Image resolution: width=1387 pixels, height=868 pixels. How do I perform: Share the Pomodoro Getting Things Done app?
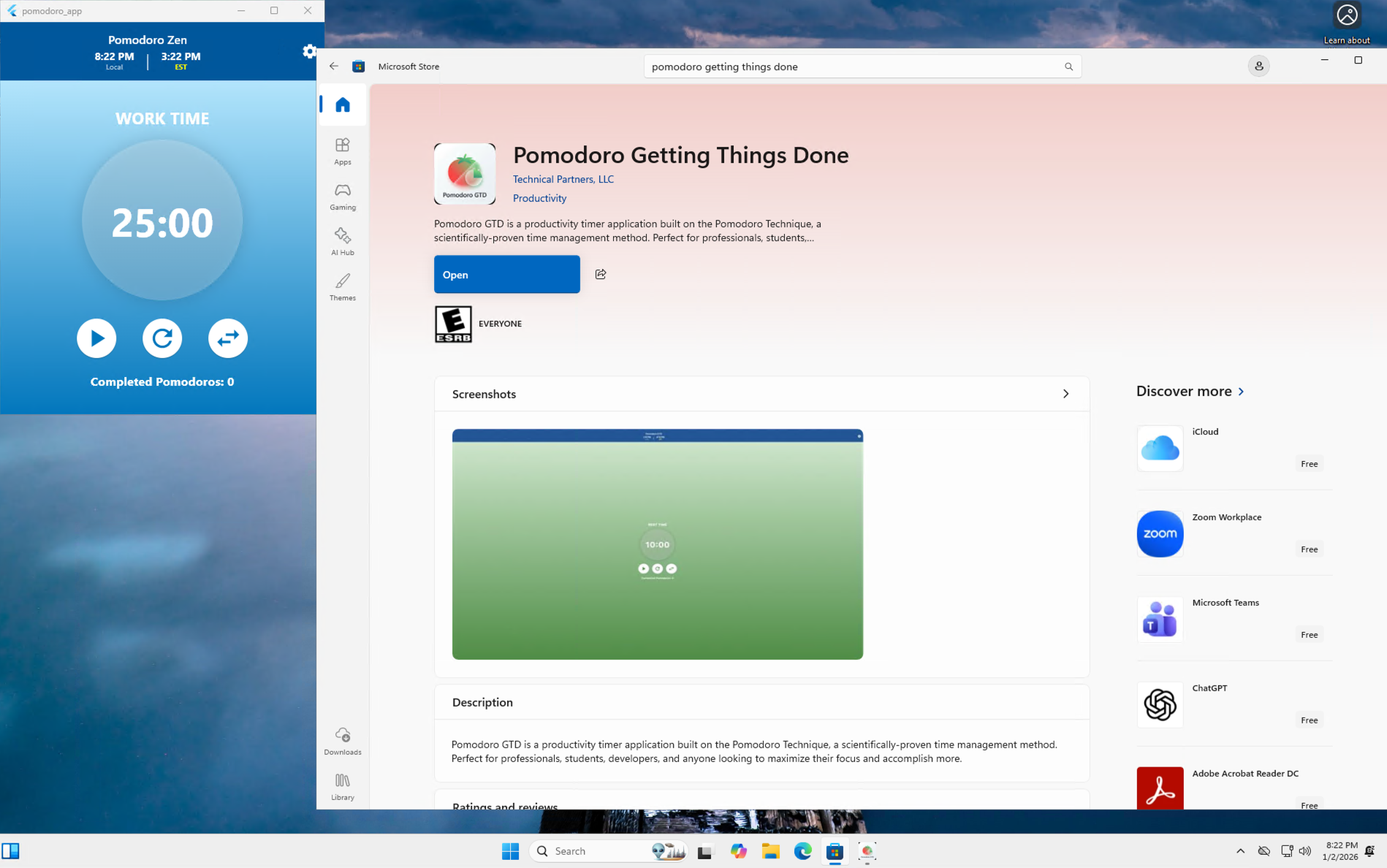[601, 274]
